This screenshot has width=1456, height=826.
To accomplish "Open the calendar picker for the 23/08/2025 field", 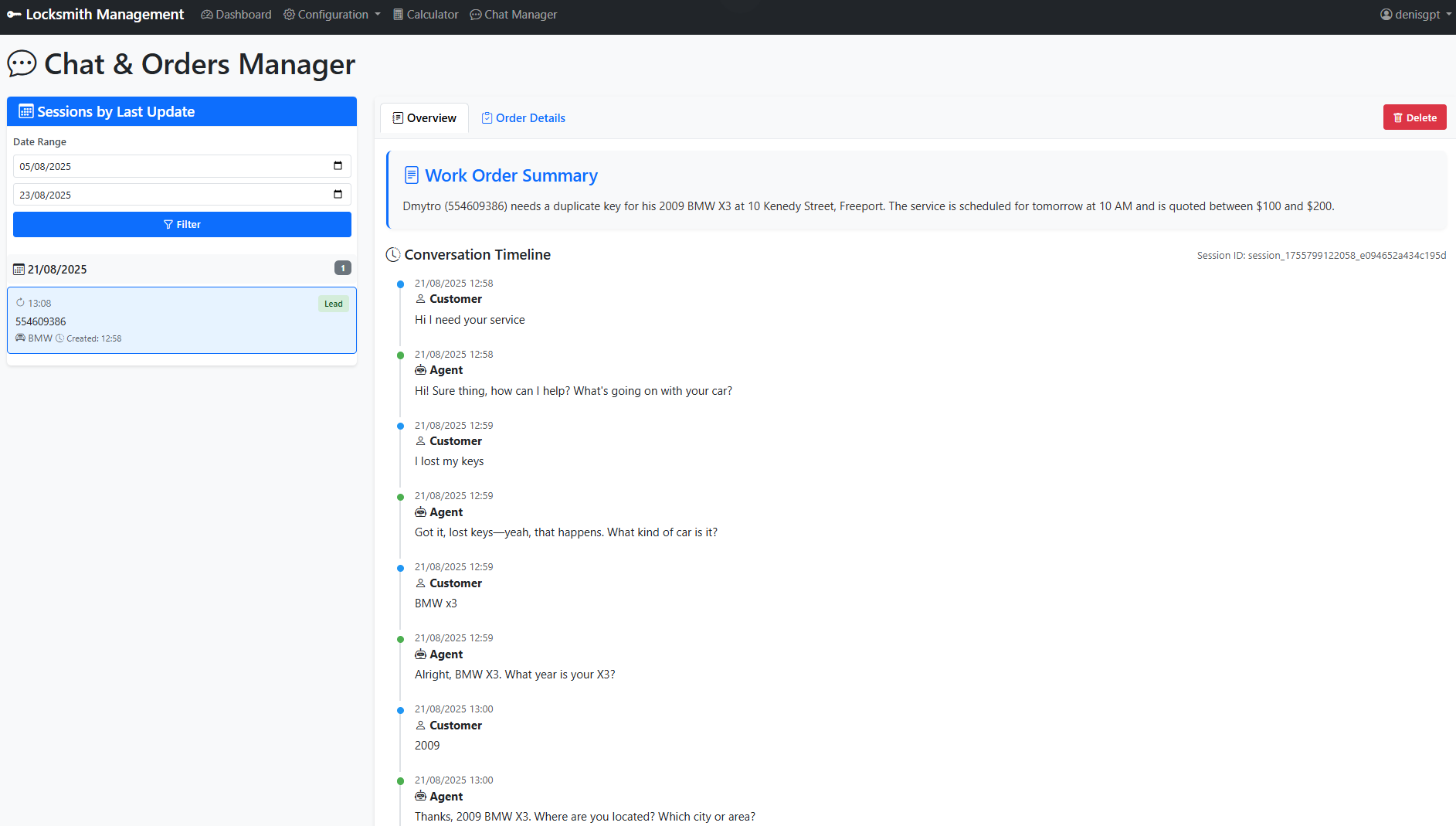I will pyautogui.click(x=338, y=194).
